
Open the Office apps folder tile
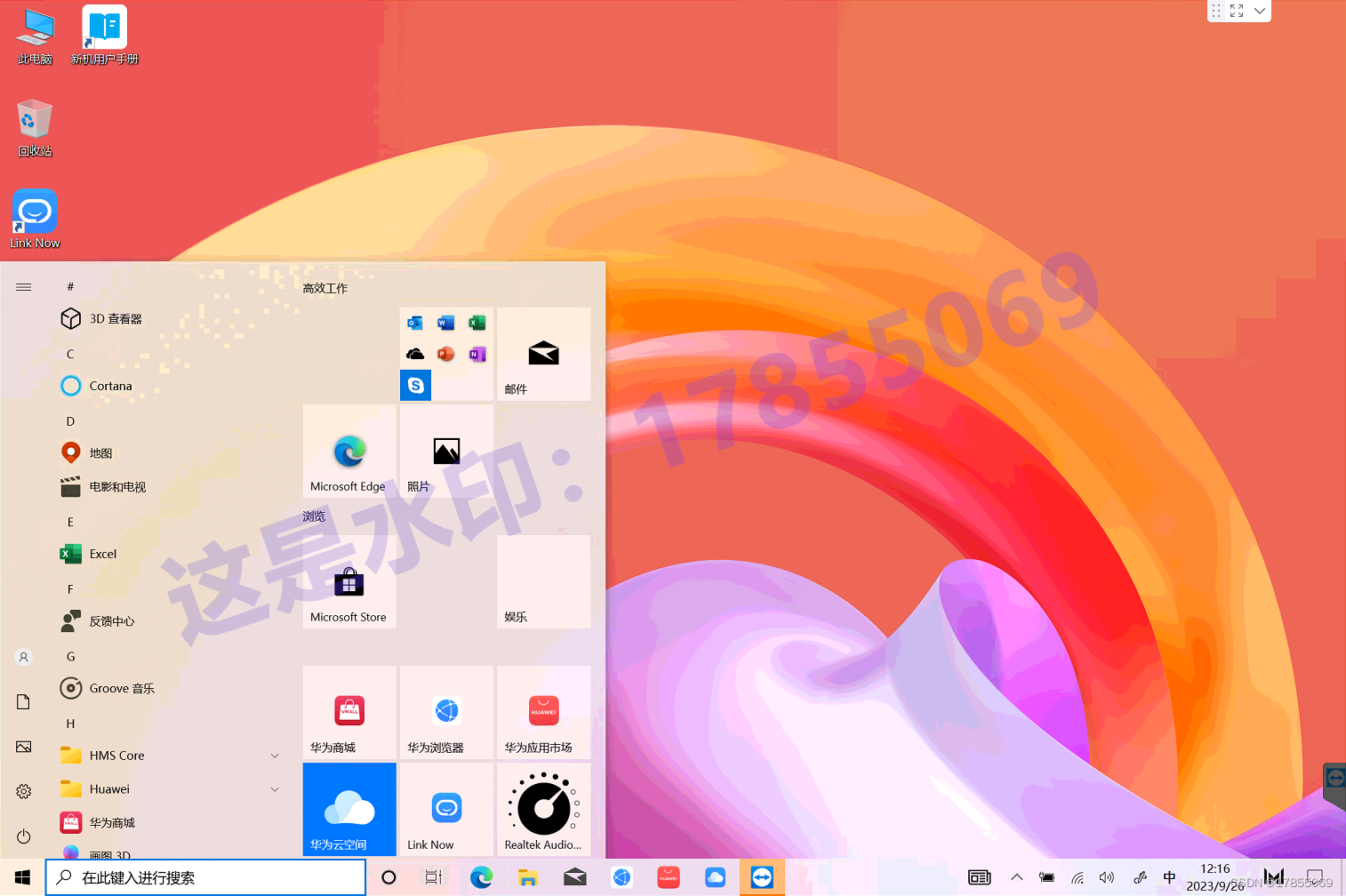point(446,354)
